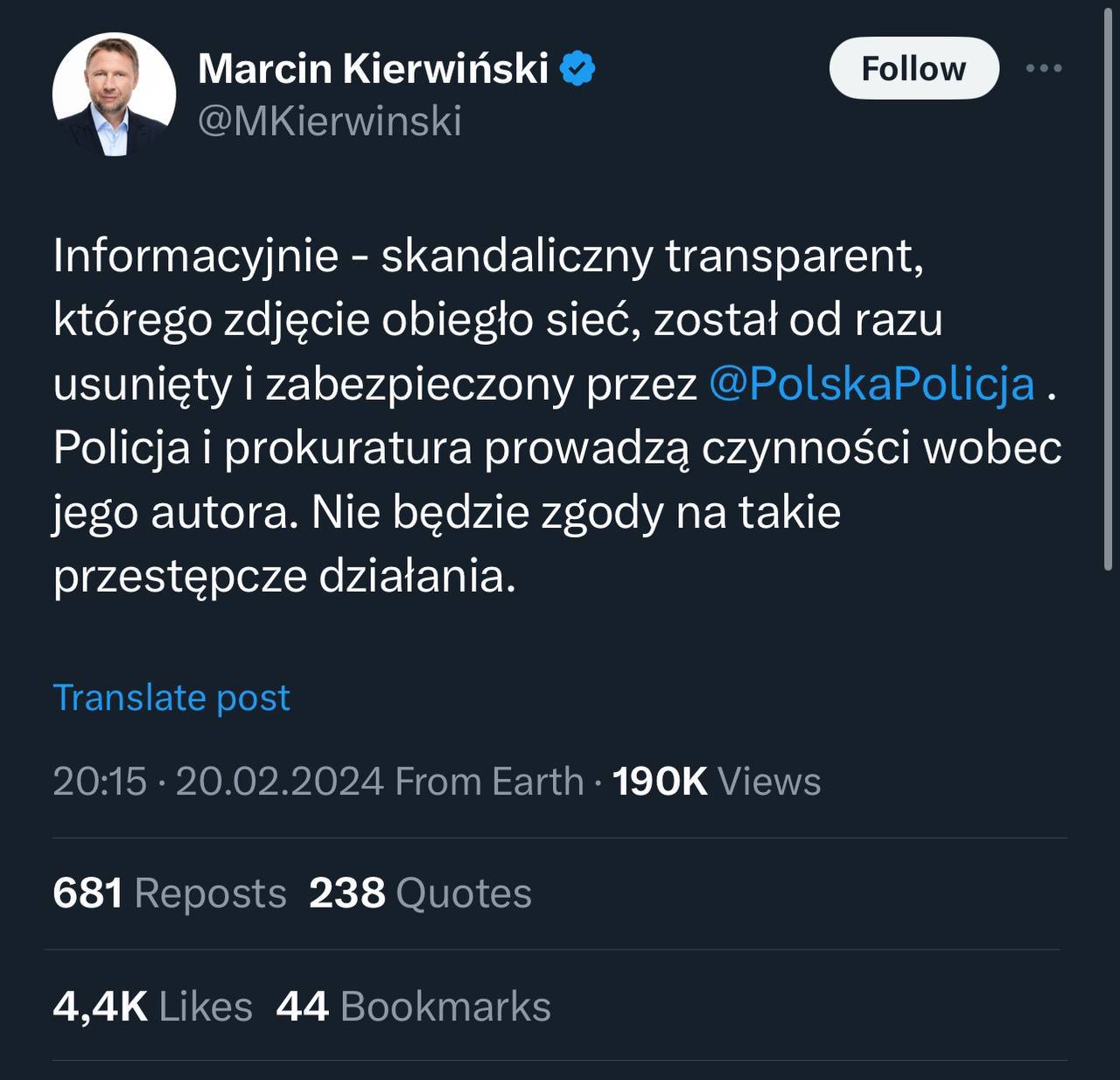Click the display name Marcin Kierwiński

(374, 68)
